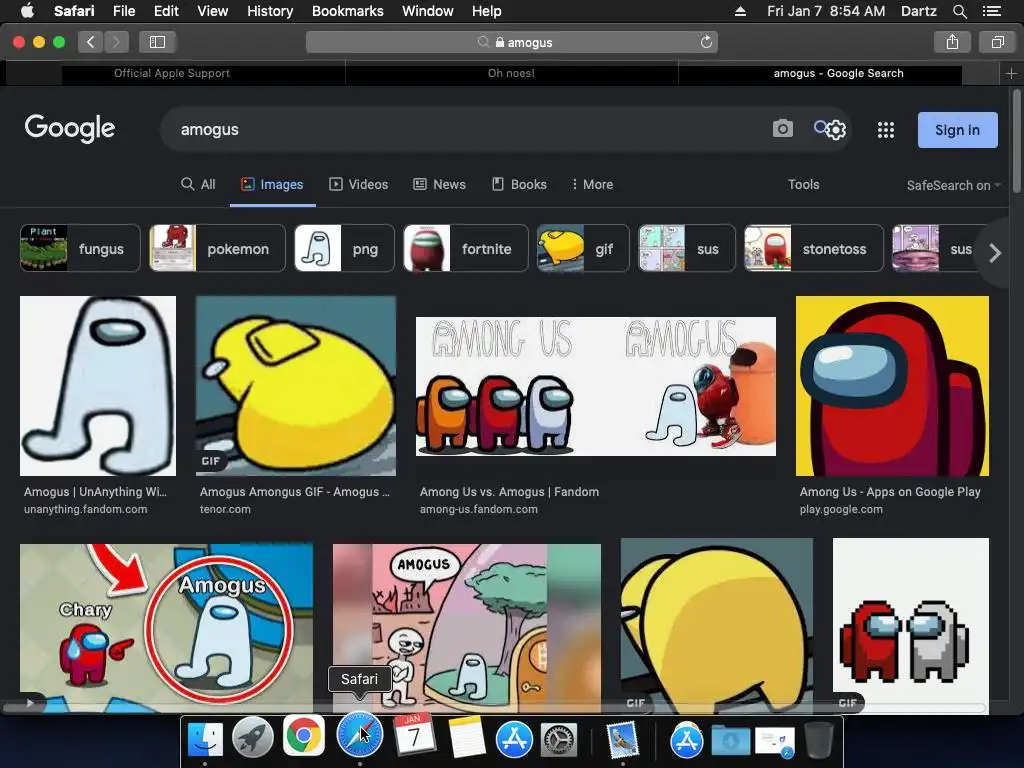This screenshot has height=768, width=1024.
Task: Open Notification Center list icon
Action: [x=991, y=11]
